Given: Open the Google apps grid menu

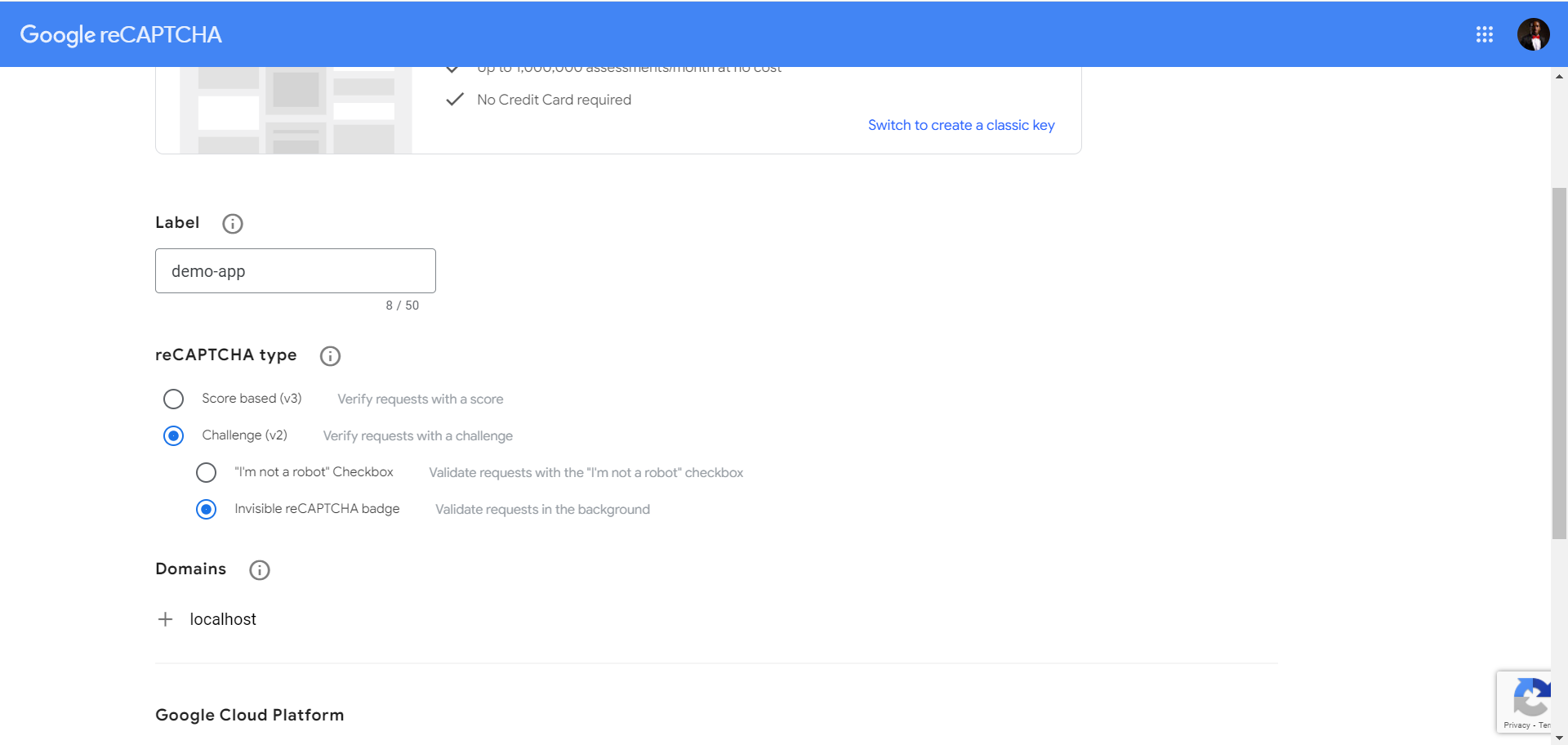Looking at the screenshot, I should pos(1484,34).
